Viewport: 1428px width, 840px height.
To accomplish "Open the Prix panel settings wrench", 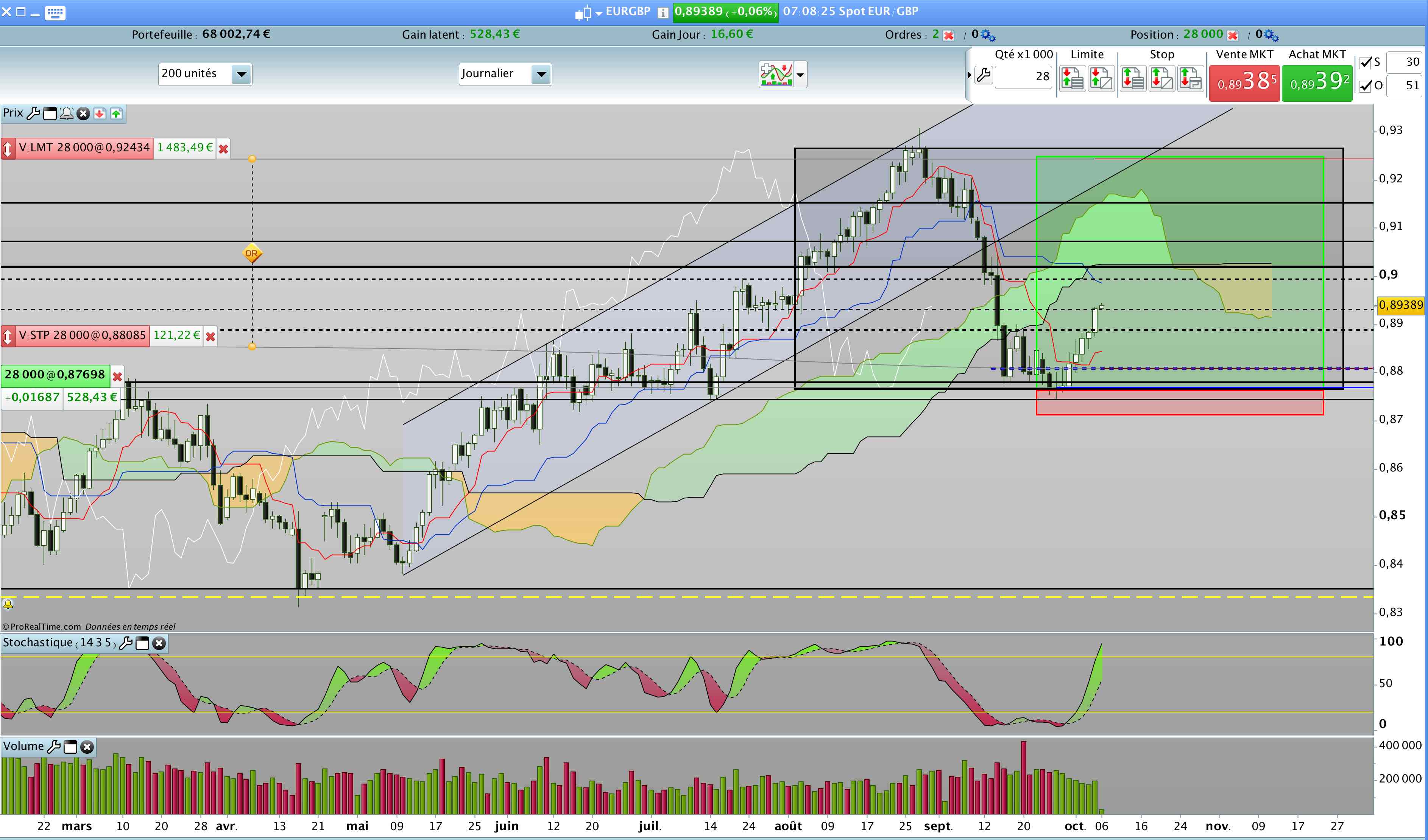I will pos(33,113).
